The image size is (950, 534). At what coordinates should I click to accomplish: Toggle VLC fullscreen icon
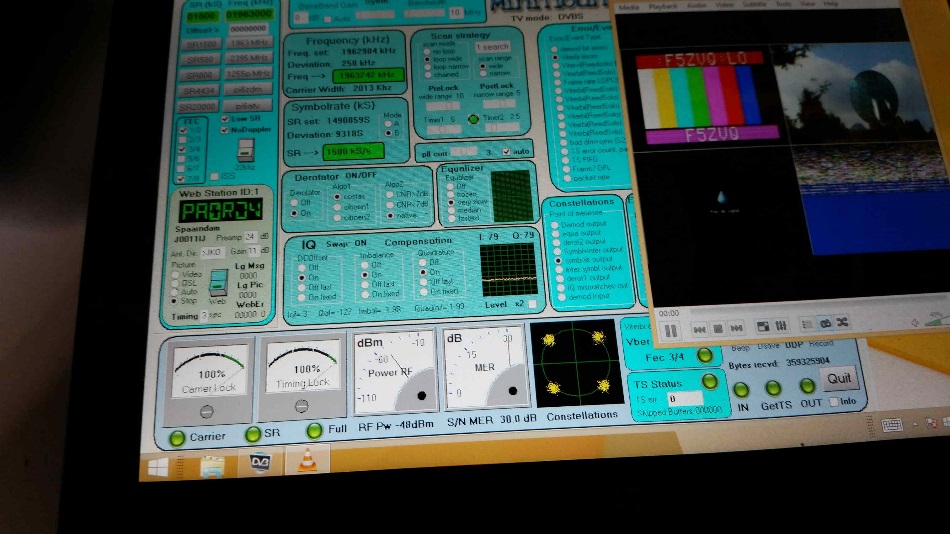coord(763,327)
